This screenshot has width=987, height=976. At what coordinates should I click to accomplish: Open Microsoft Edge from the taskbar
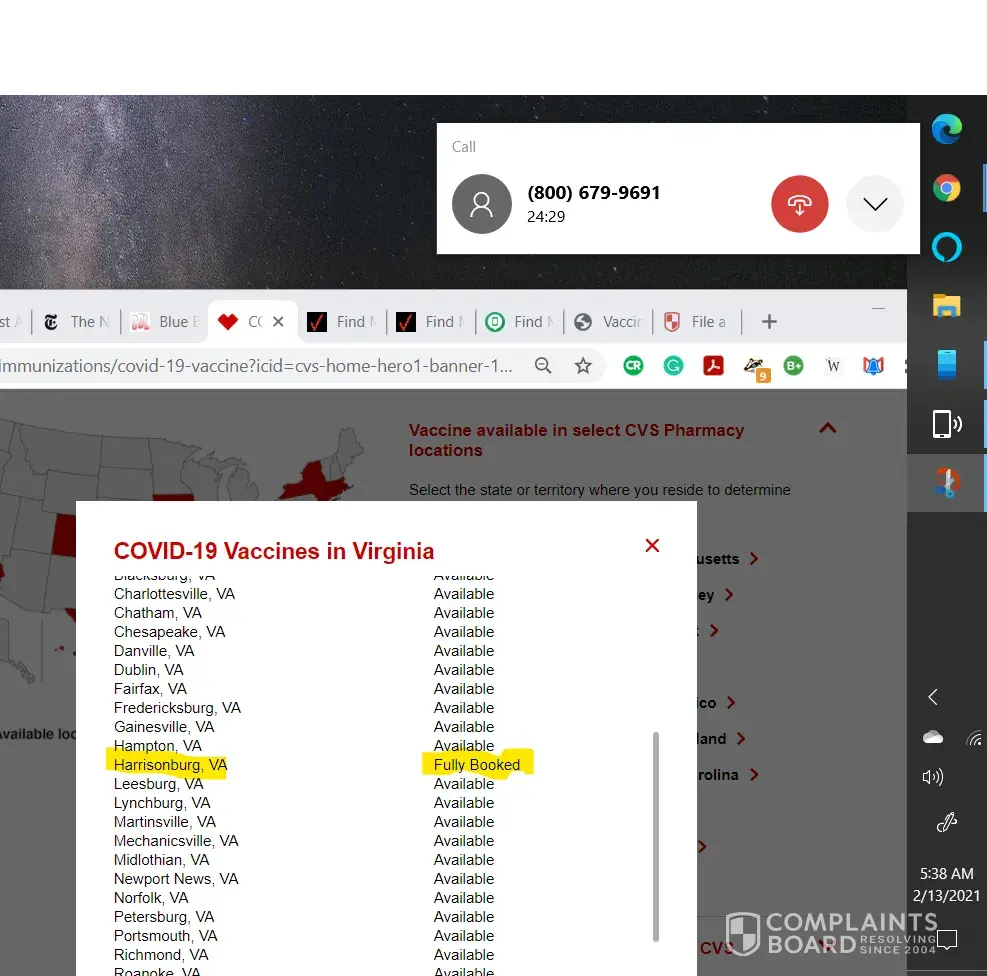(946, 129)
